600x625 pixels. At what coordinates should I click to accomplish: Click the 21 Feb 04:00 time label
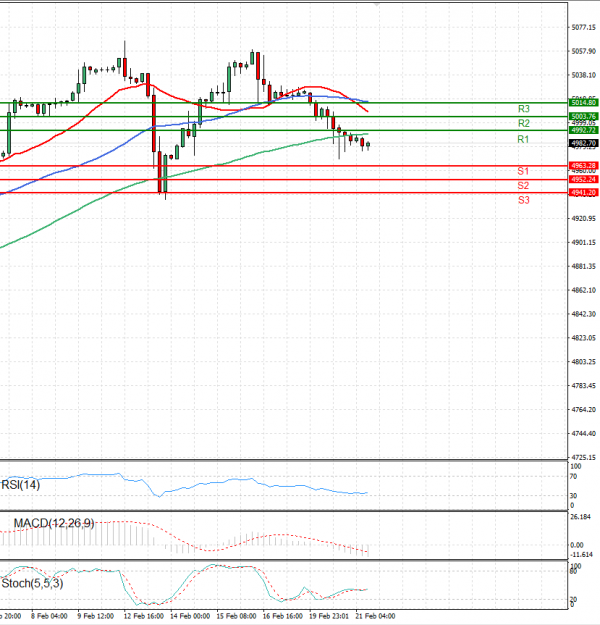pyautogui.click(x=375, y=616)
